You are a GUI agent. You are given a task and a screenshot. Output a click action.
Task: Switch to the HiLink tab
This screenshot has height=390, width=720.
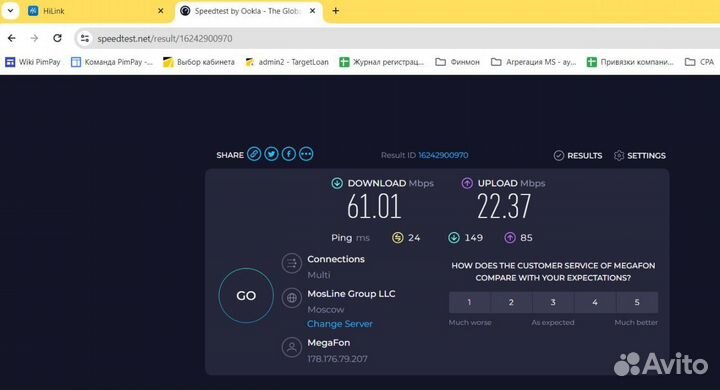click(95, 11)
